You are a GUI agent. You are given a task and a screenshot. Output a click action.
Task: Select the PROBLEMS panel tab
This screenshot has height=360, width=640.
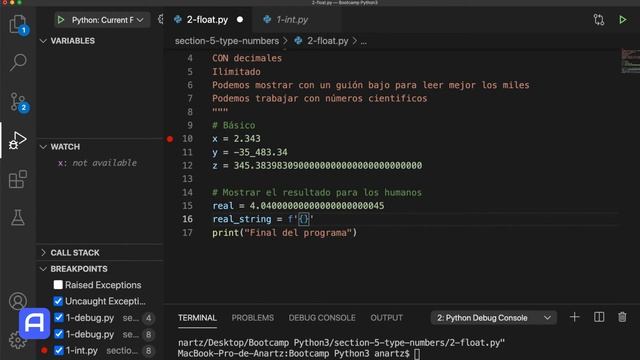[253, 318]
